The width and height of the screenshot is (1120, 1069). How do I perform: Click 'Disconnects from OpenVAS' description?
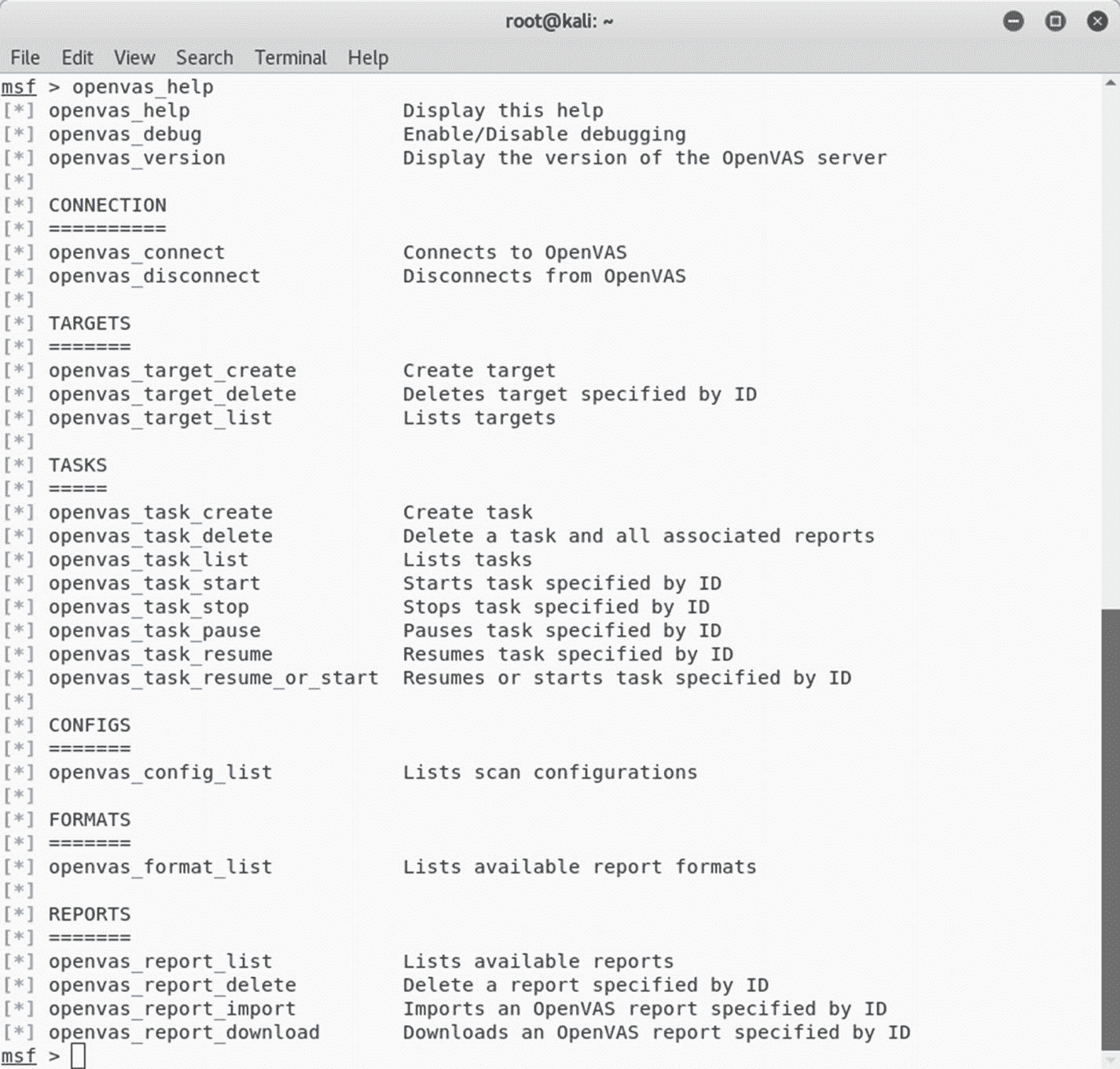click(544, 276)
